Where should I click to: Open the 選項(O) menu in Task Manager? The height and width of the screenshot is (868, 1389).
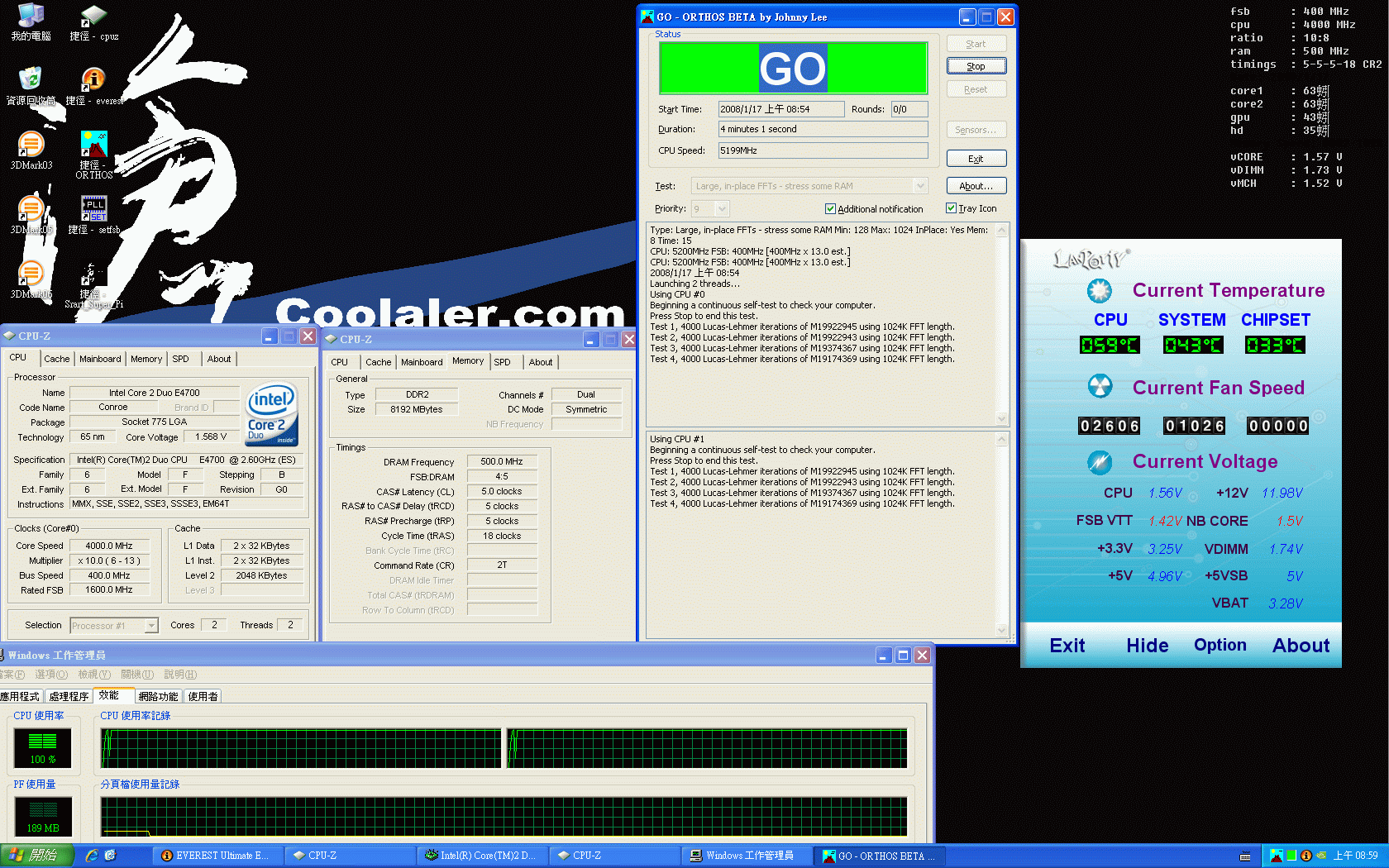[x=51, y=675]
